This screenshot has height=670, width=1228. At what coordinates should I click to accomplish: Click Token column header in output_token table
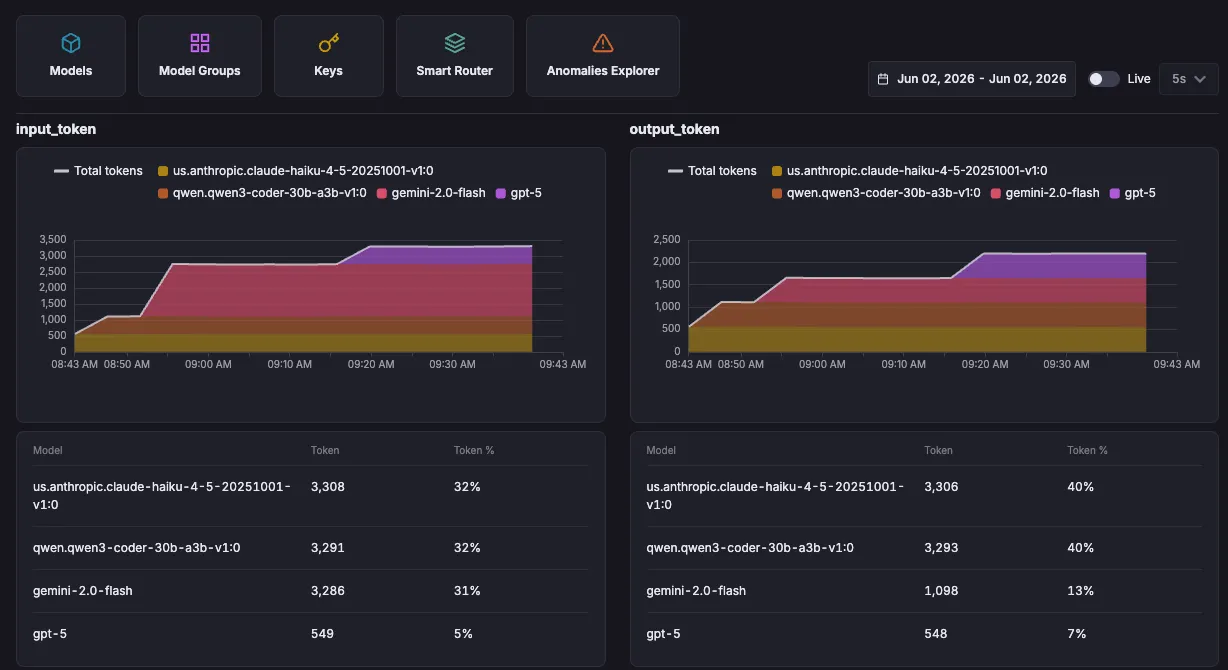coord(939,451)
